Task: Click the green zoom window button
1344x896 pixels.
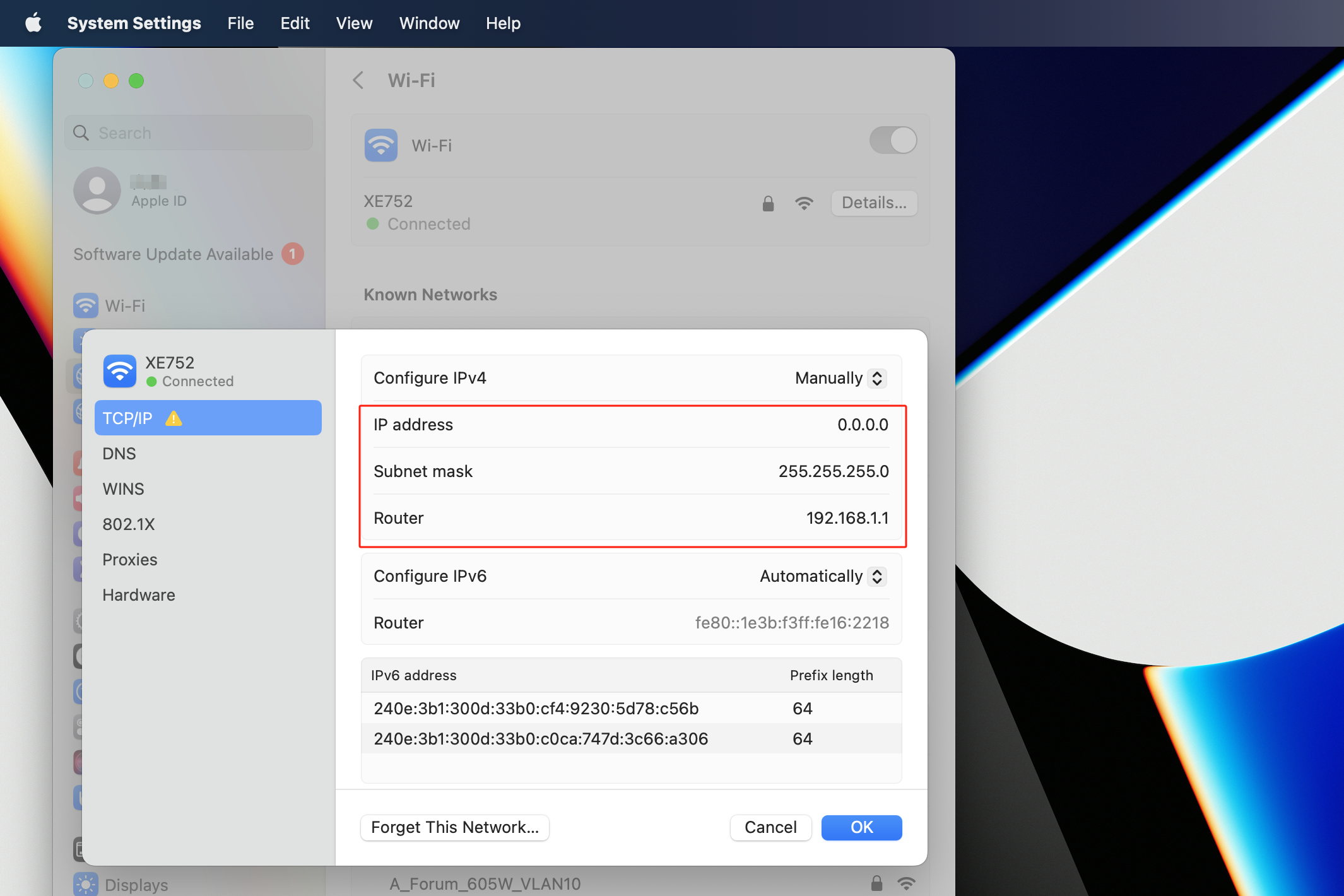Action: coord(136,81)
